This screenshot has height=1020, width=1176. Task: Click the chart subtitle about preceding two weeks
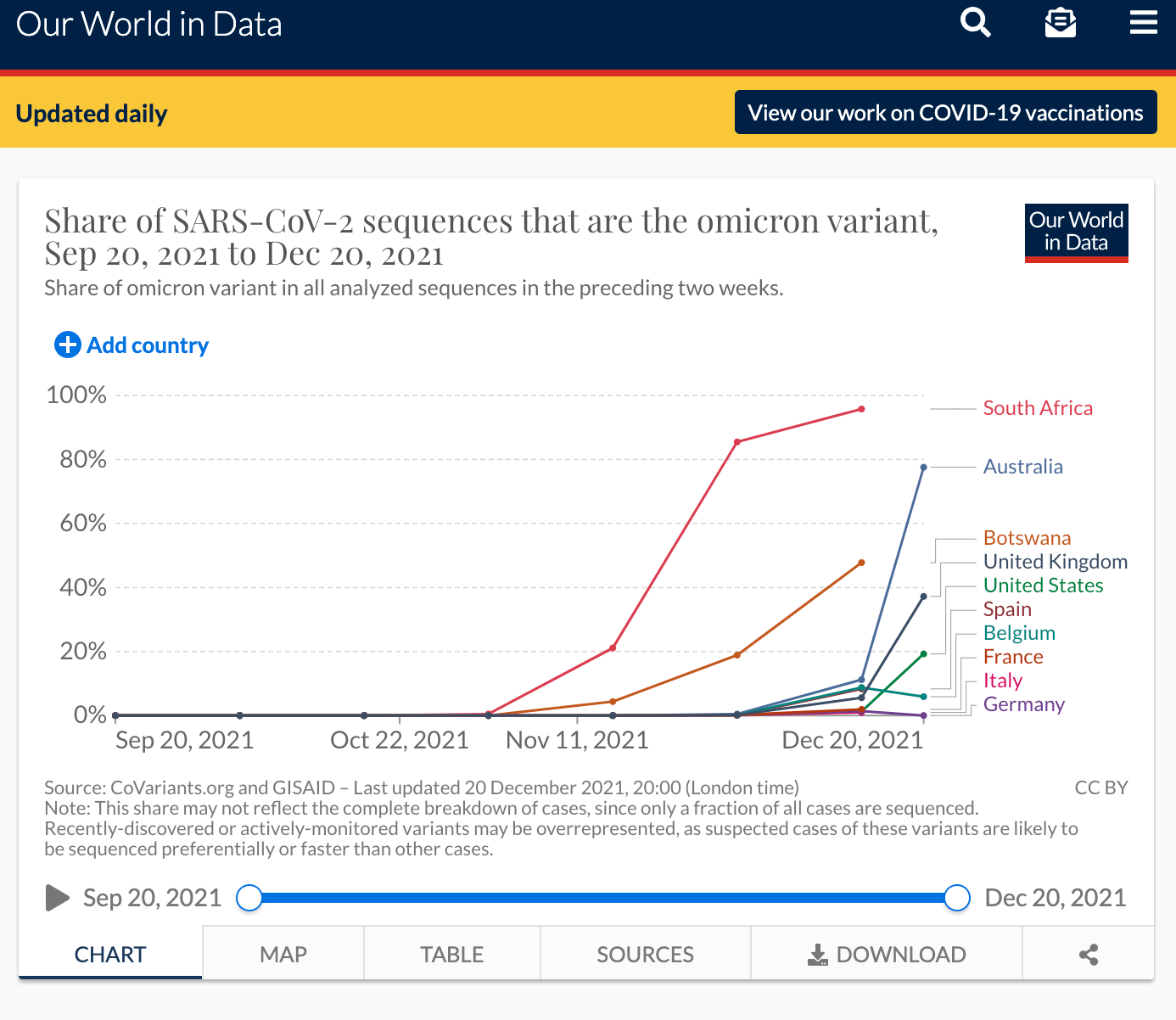(414, 289)
